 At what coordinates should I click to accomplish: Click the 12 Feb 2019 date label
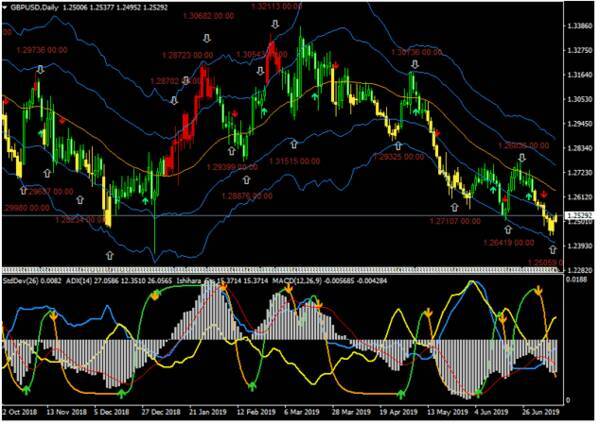(256, 412)
